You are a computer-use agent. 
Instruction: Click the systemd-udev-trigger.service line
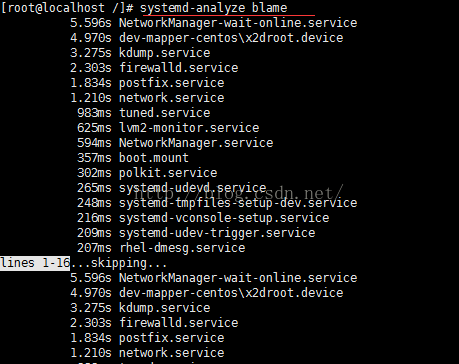tap(196, 233)
